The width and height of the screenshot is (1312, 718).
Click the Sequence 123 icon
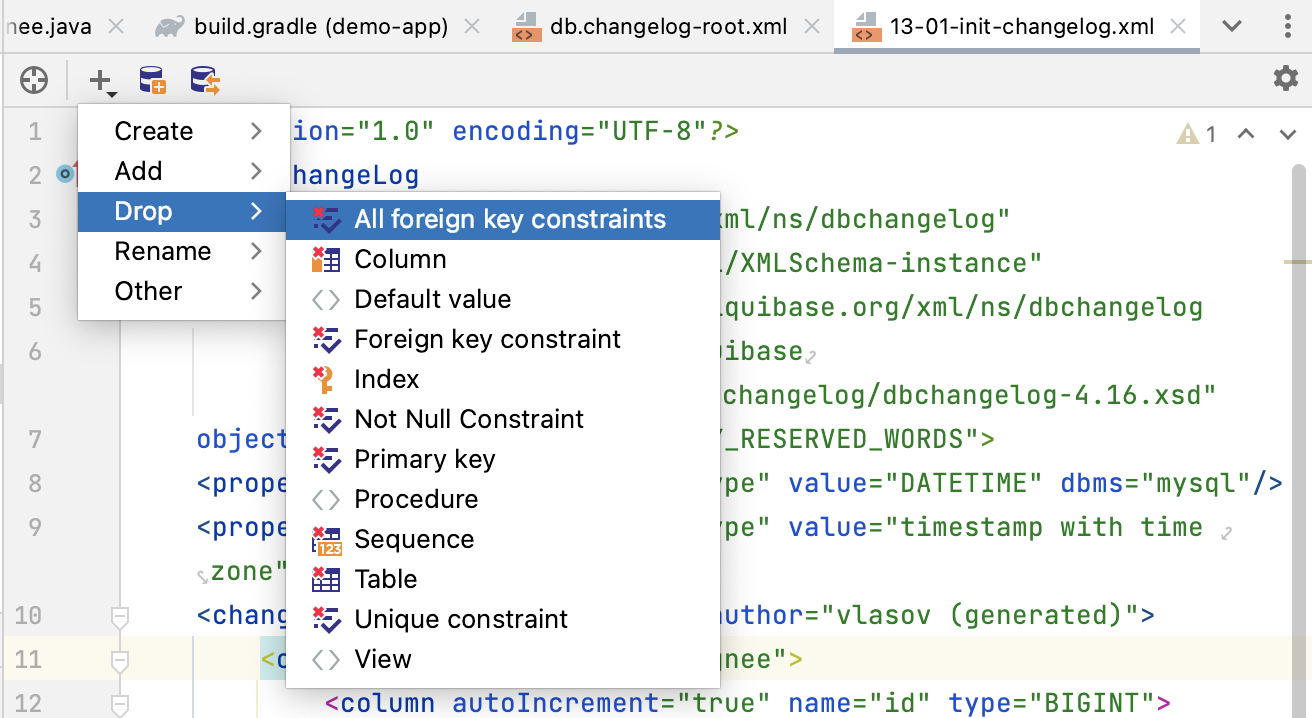pyautogui.click(x=327, y=540)
